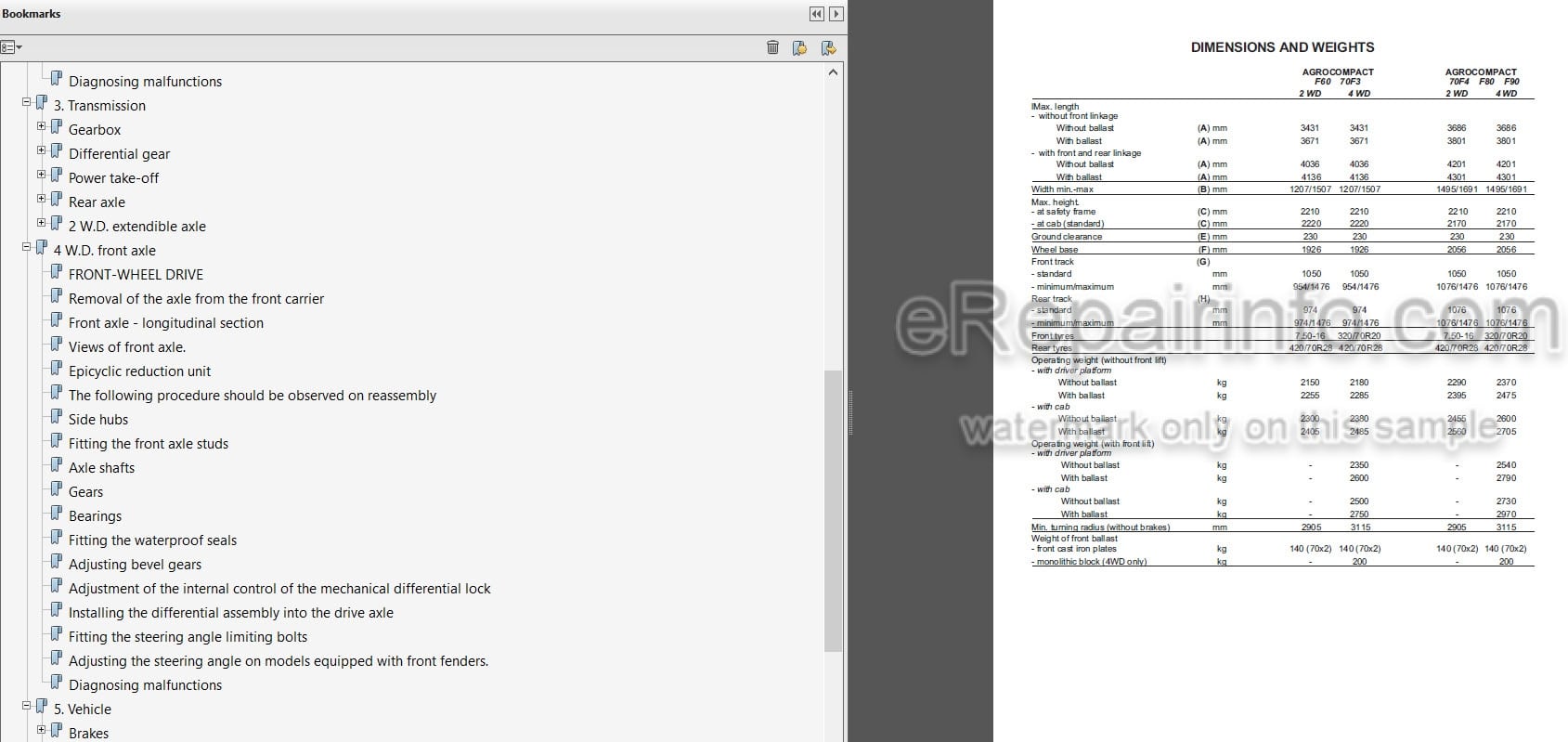Click scroll up arrow in bookmarks panel
The width and height of the screenshot is (1568, 742).
(x=833, y=72)
